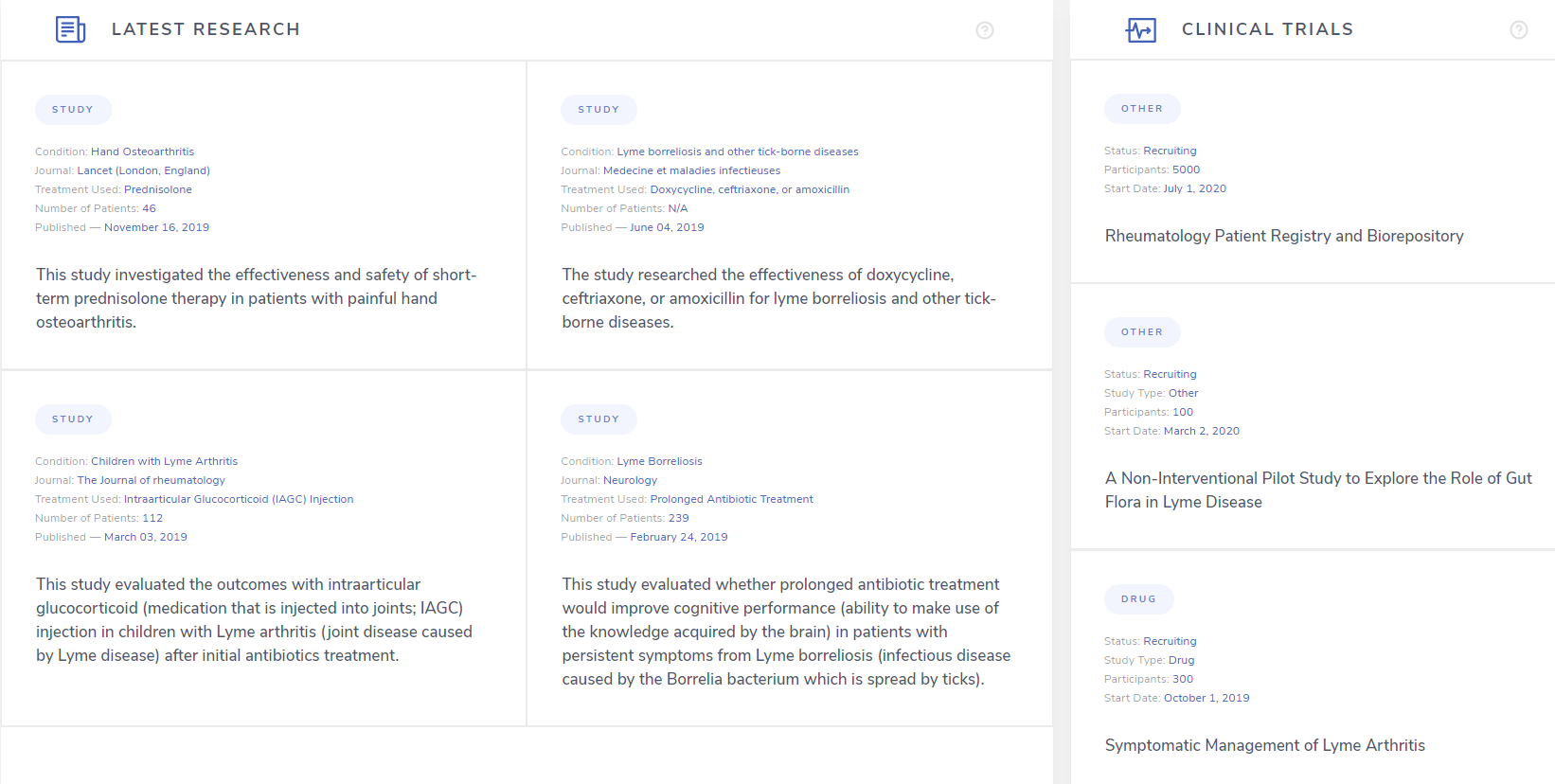This screenshot has width=1555, height=784.
Task: Click OTHER tag on Rheumatology Registry trial
Action: pyautogui.click(x=1142, y=109)
